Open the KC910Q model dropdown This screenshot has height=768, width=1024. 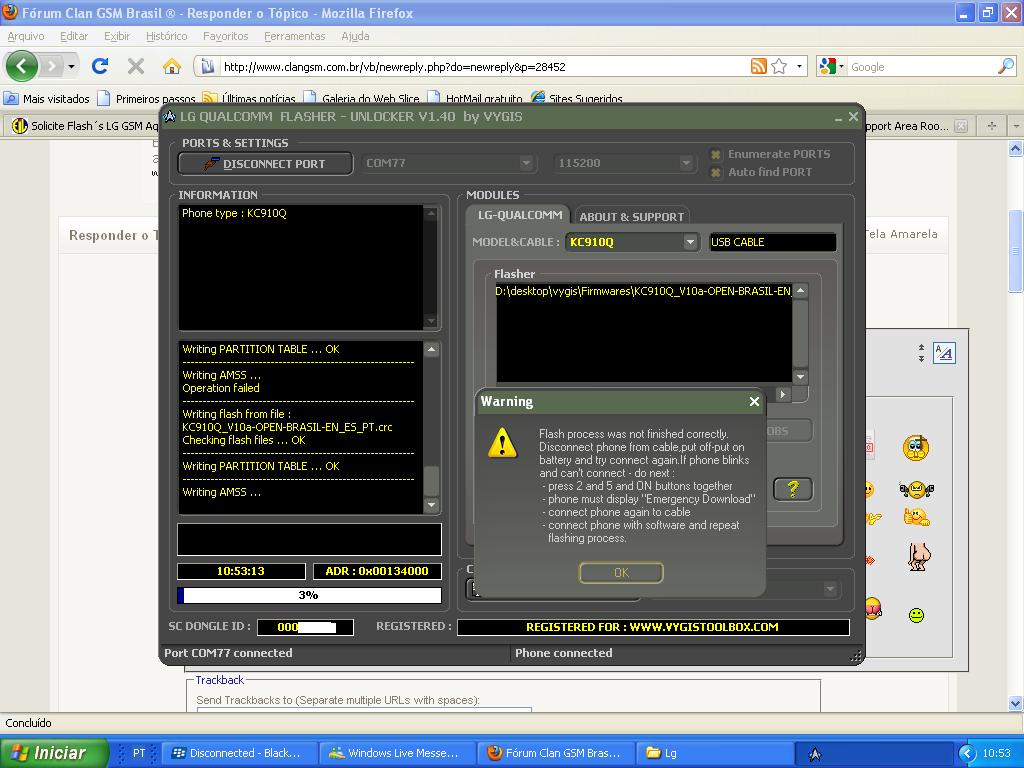click(690, 242)
